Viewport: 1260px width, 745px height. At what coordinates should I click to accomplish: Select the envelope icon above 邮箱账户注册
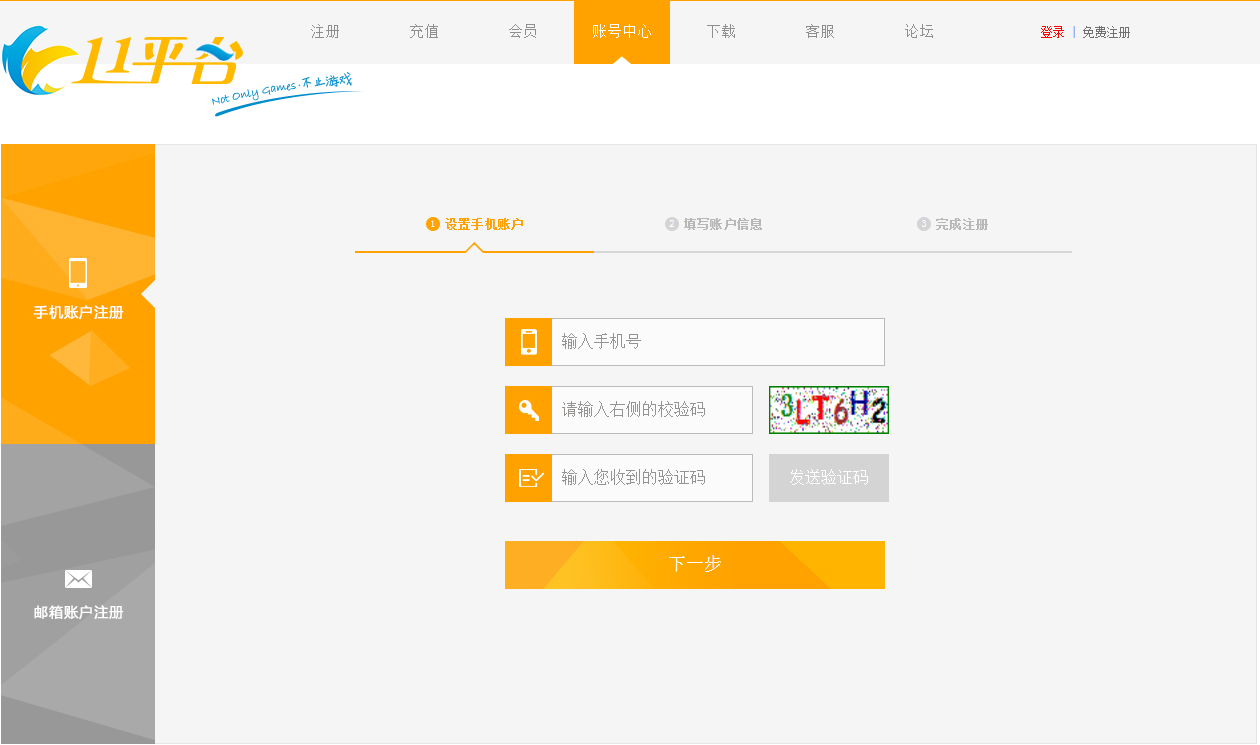77,578
